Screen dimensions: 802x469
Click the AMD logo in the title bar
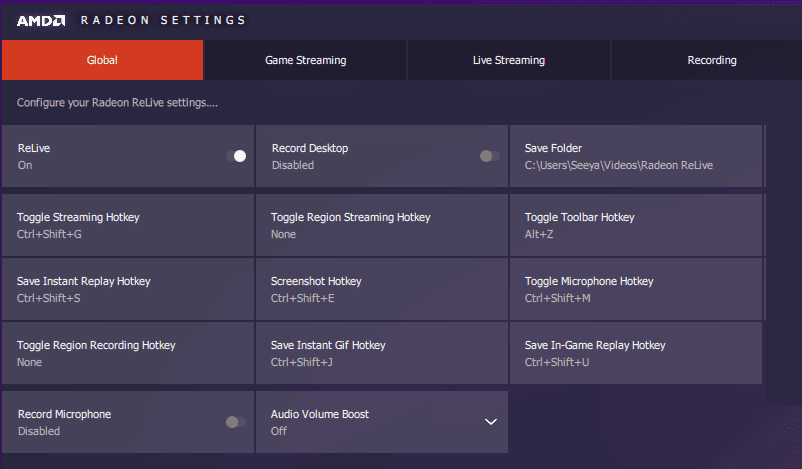(x=41, y=20)
